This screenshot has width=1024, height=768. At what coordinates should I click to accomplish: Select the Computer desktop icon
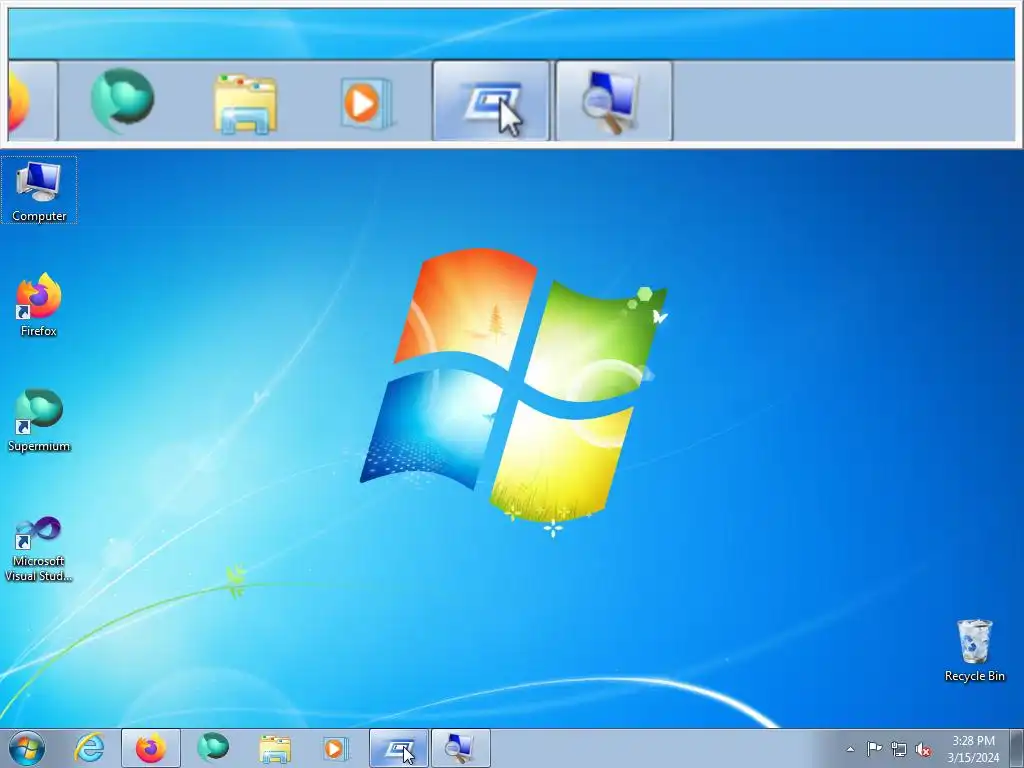point(39,190)
